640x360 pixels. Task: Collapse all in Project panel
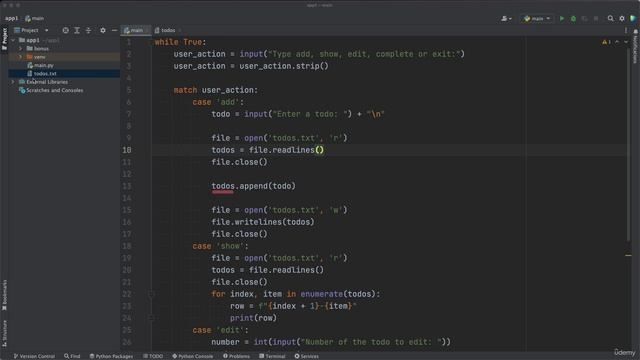(x=88, y=30)
